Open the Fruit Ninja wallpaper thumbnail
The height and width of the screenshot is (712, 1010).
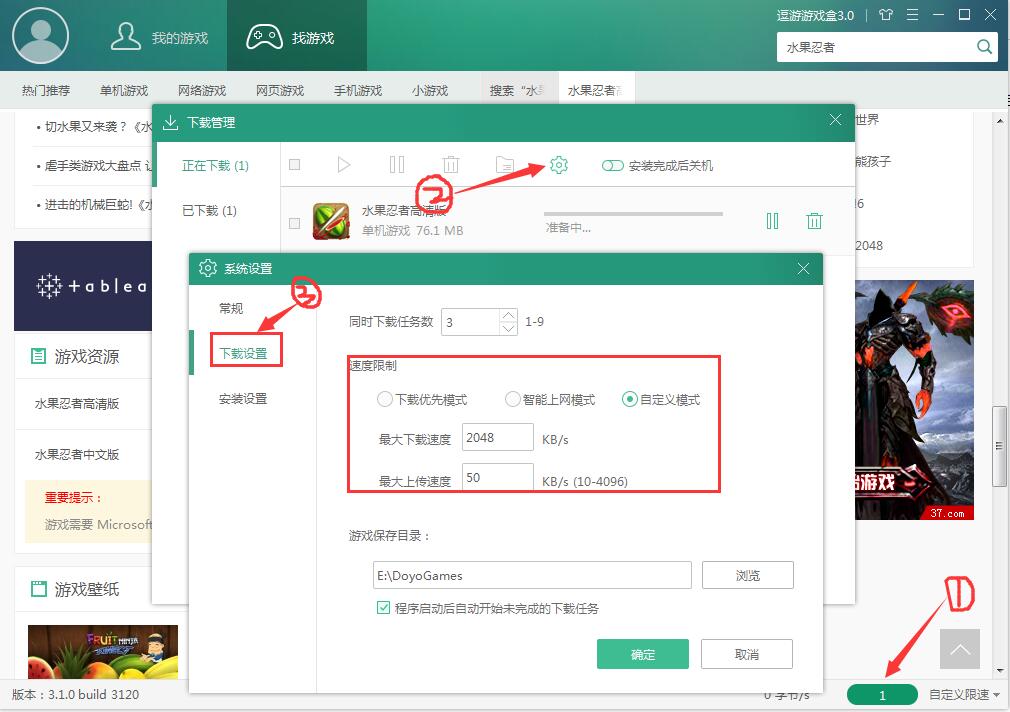(x=103, y=651)
